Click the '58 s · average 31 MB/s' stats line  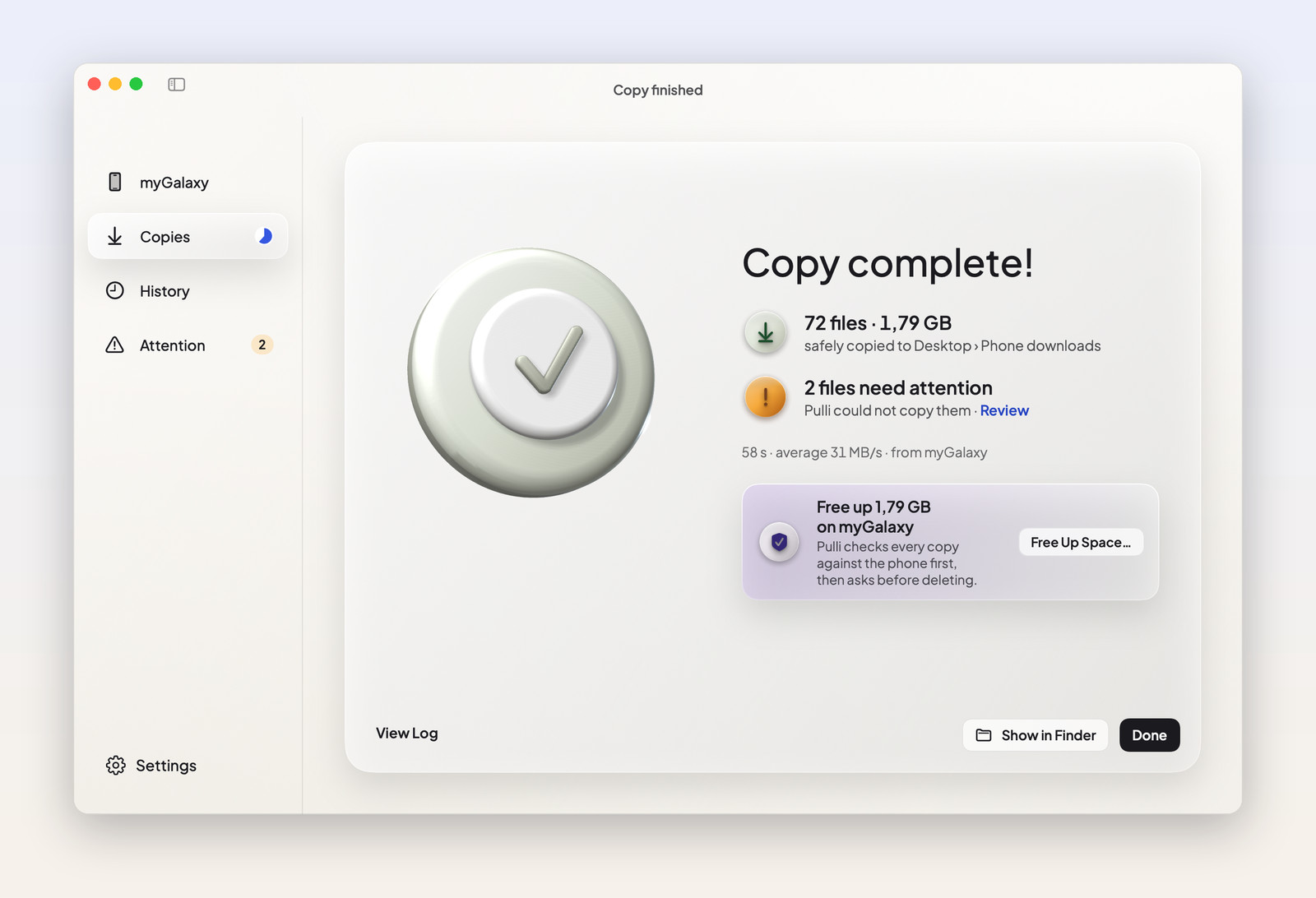864,452
